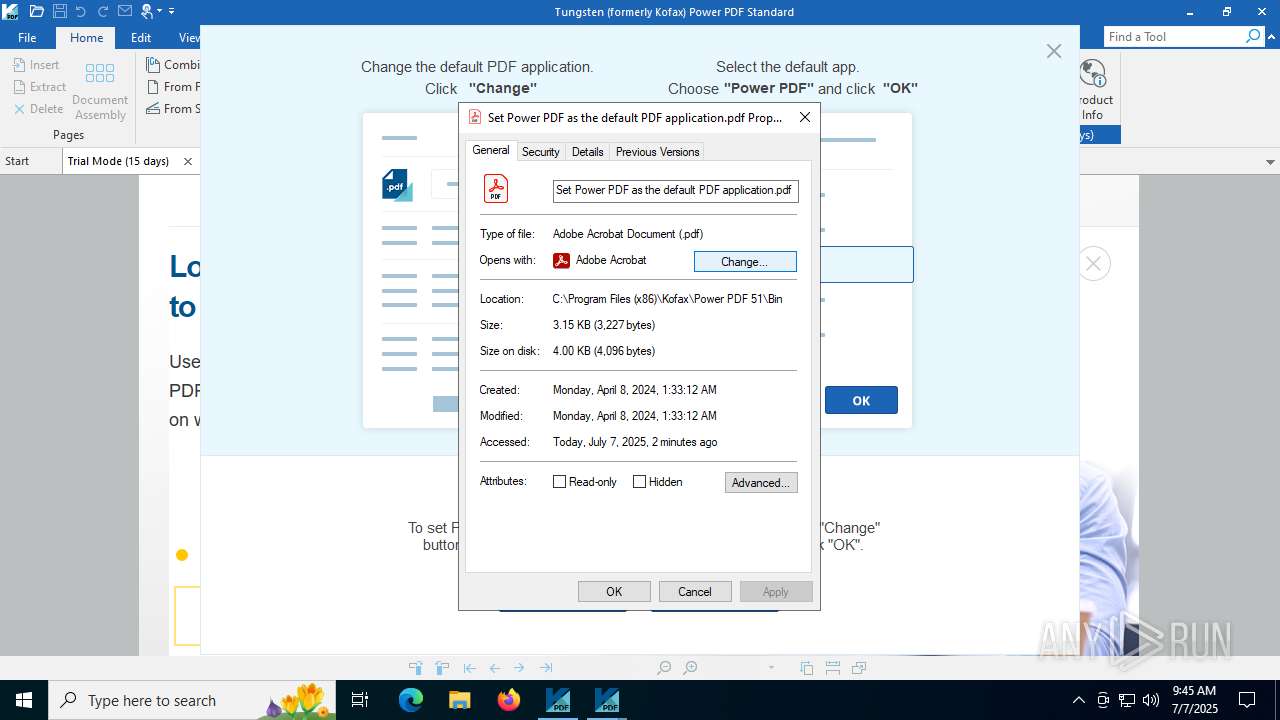Switch to the Edit ribbon tab
This screenshot has height=720, width=1280.
(x=141, y=37)
